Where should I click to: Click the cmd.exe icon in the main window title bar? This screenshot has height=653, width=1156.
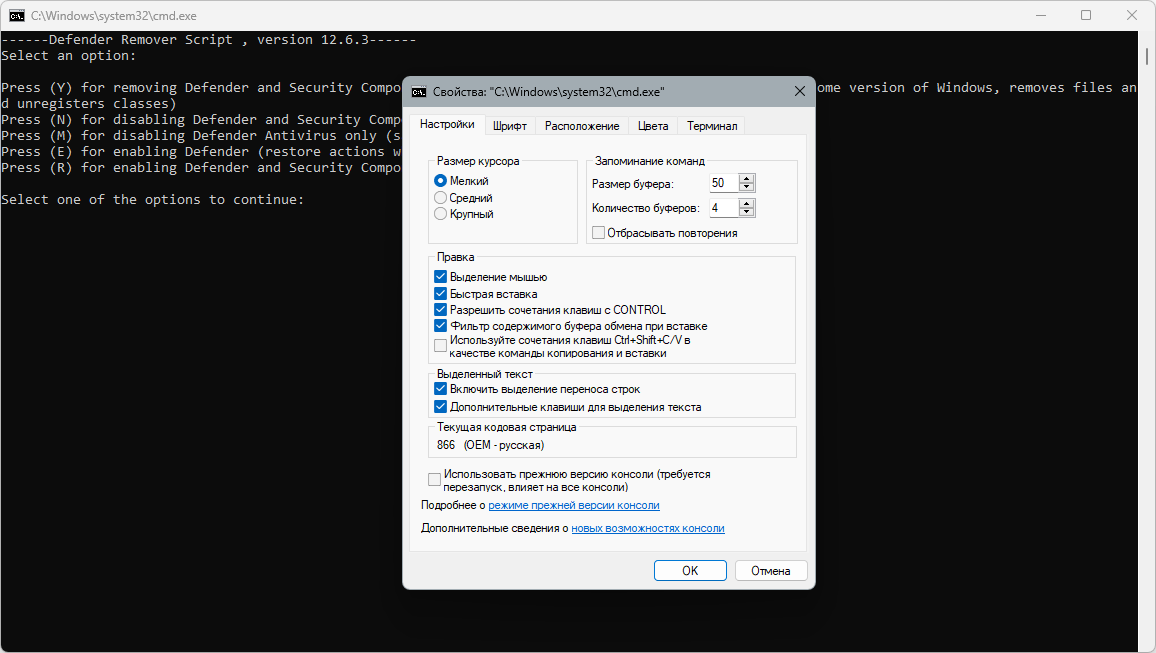point(16,15)
